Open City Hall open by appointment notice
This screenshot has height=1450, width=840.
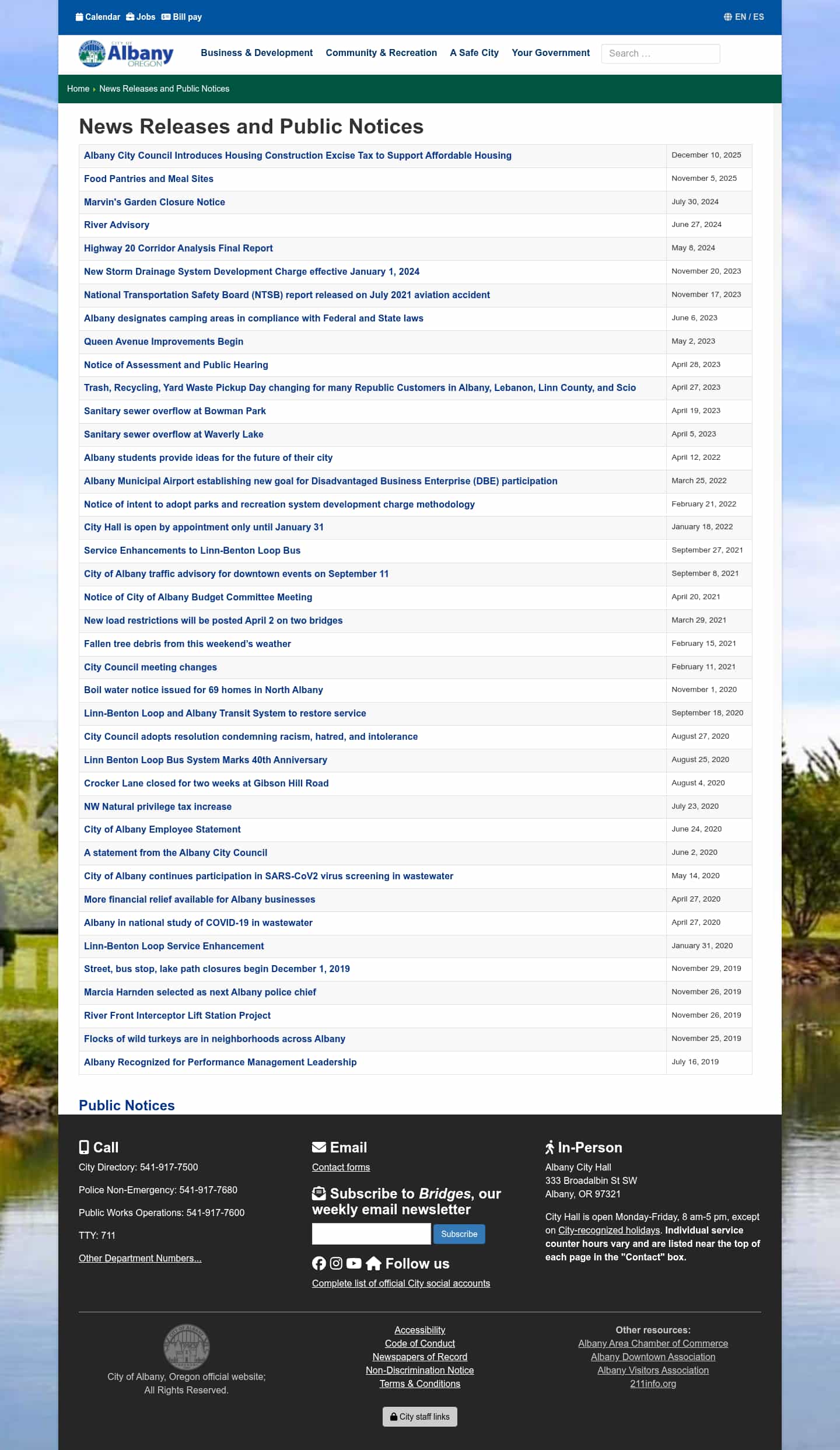[x=204, y=527]
